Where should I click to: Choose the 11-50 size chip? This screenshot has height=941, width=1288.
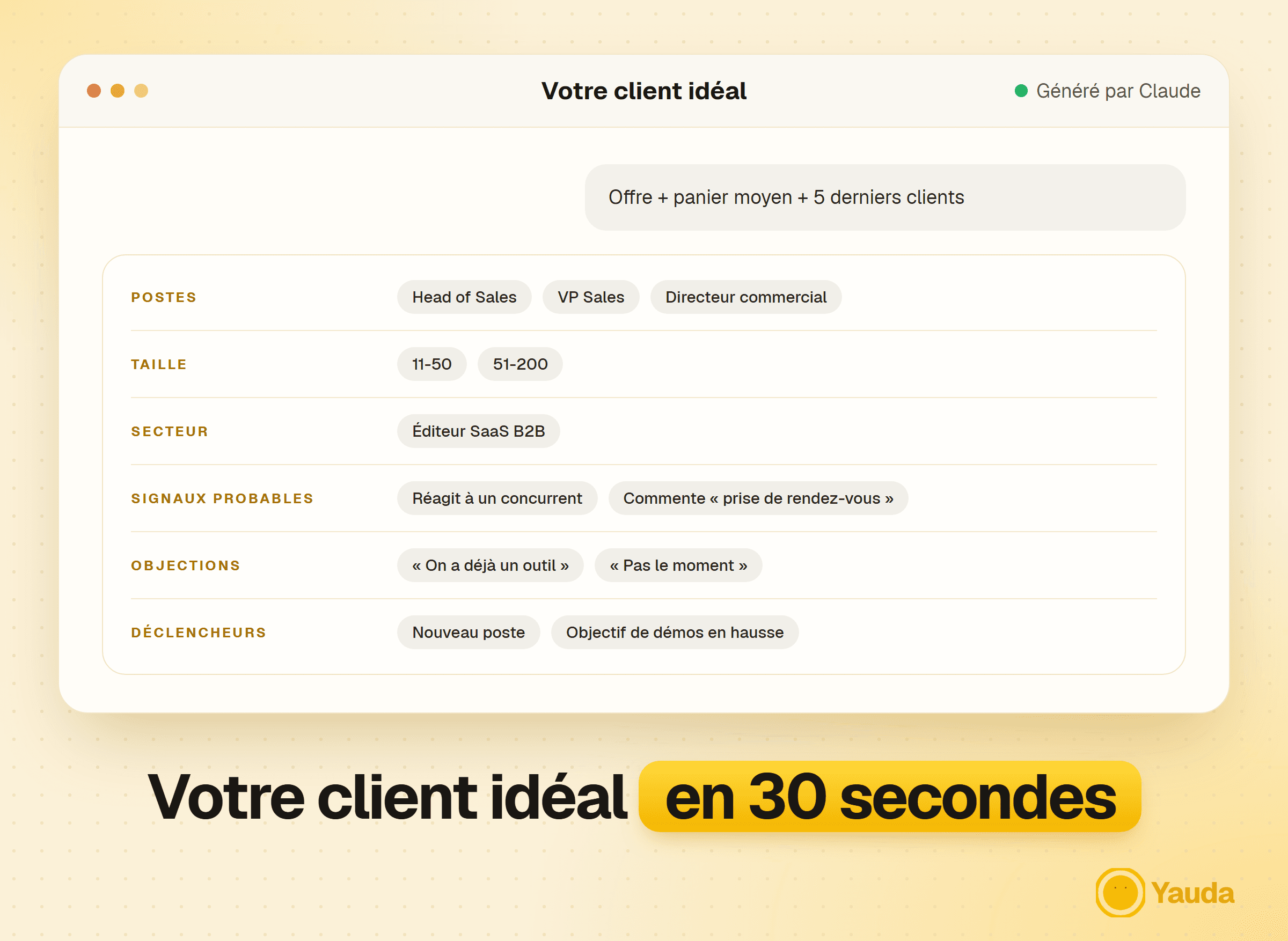point(432,364)
